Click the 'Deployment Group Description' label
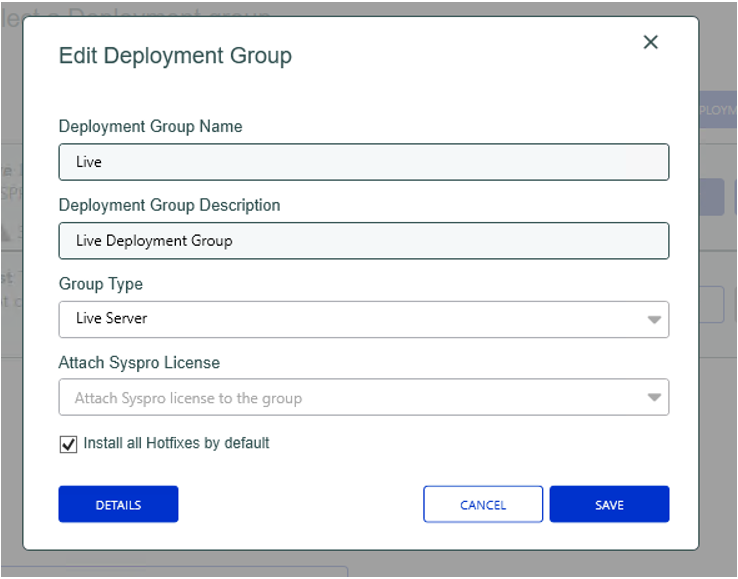Image resolution: width=738 pixels, height=579 pixels. click(x=169, y=205)
